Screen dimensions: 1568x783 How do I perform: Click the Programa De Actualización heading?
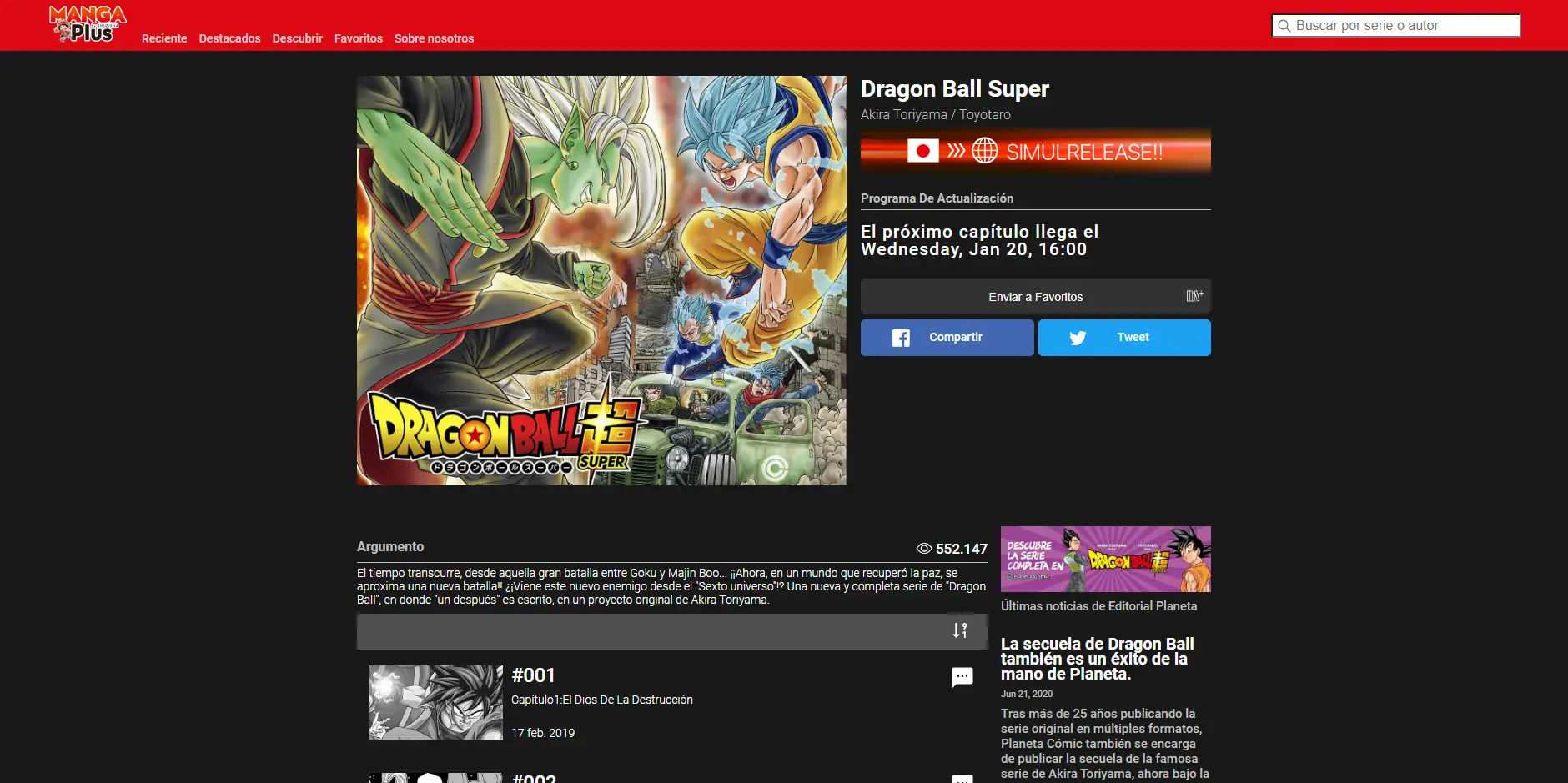[x=937, y=198]
